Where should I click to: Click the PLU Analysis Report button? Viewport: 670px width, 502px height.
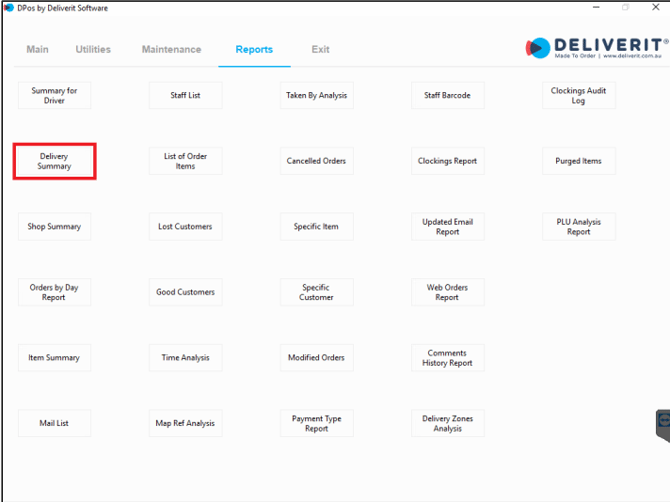click(578, 226)
